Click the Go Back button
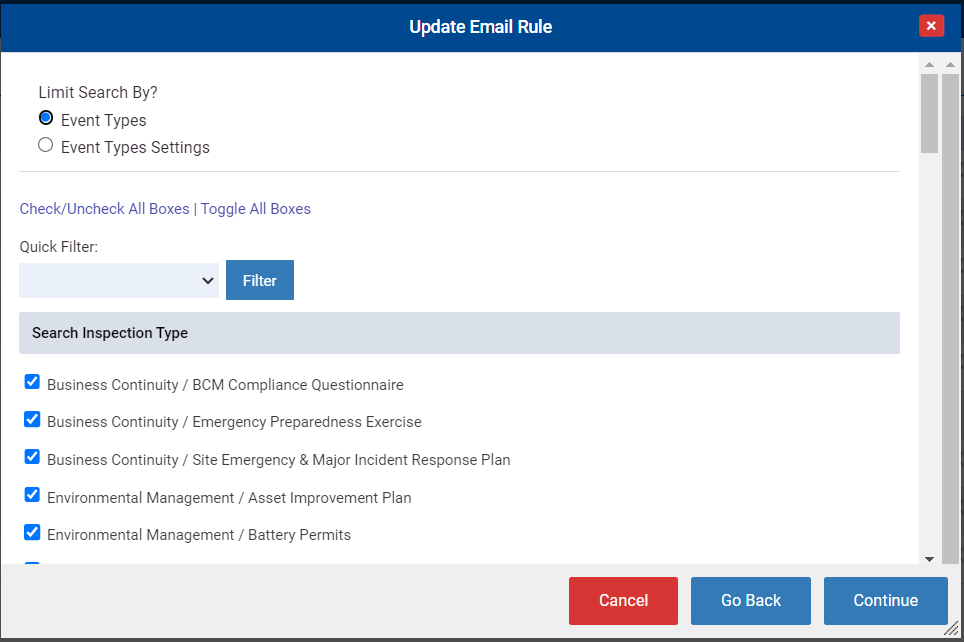964x642 pixels. click(751, 601)
